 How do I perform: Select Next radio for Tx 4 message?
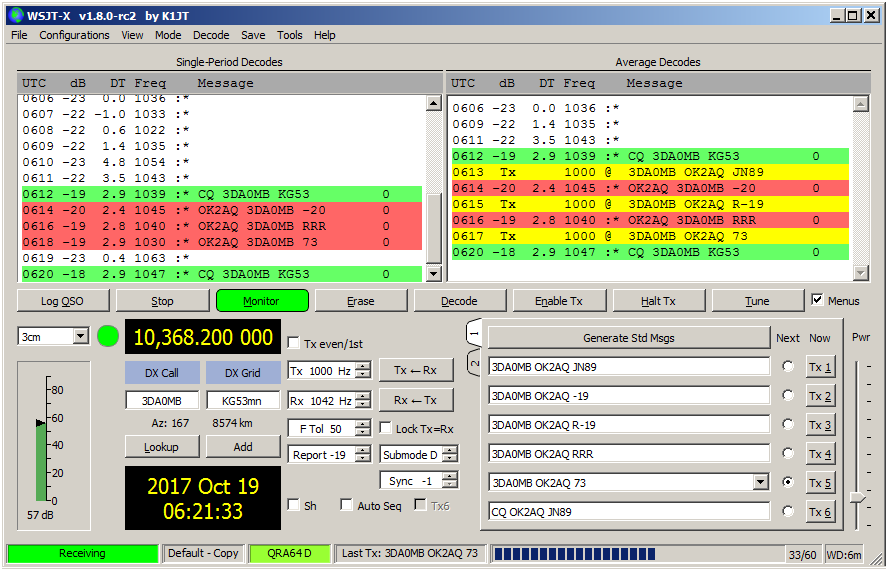click(x=787, y=453)
